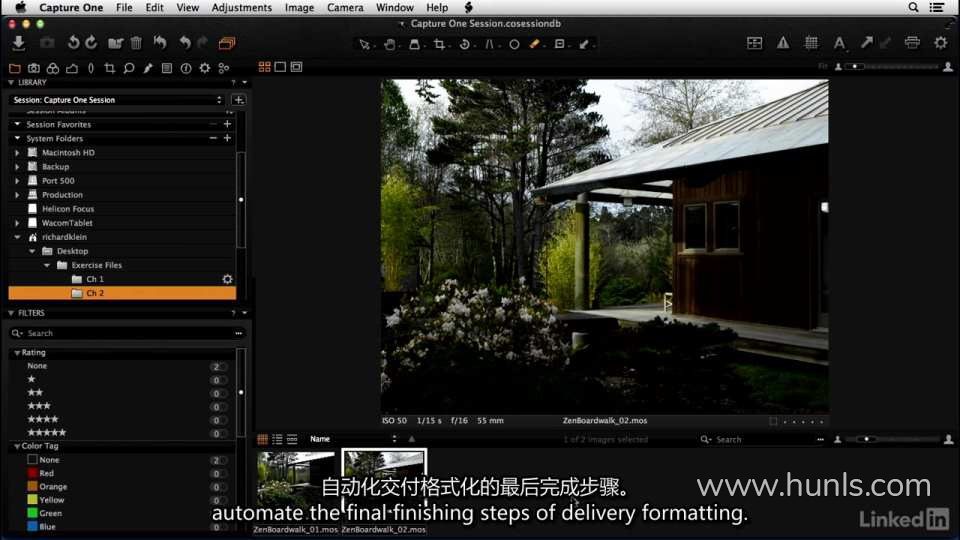
Task: Open Spotlight search in menu bar
Action: pyautogui.click(x=913, y=7)
